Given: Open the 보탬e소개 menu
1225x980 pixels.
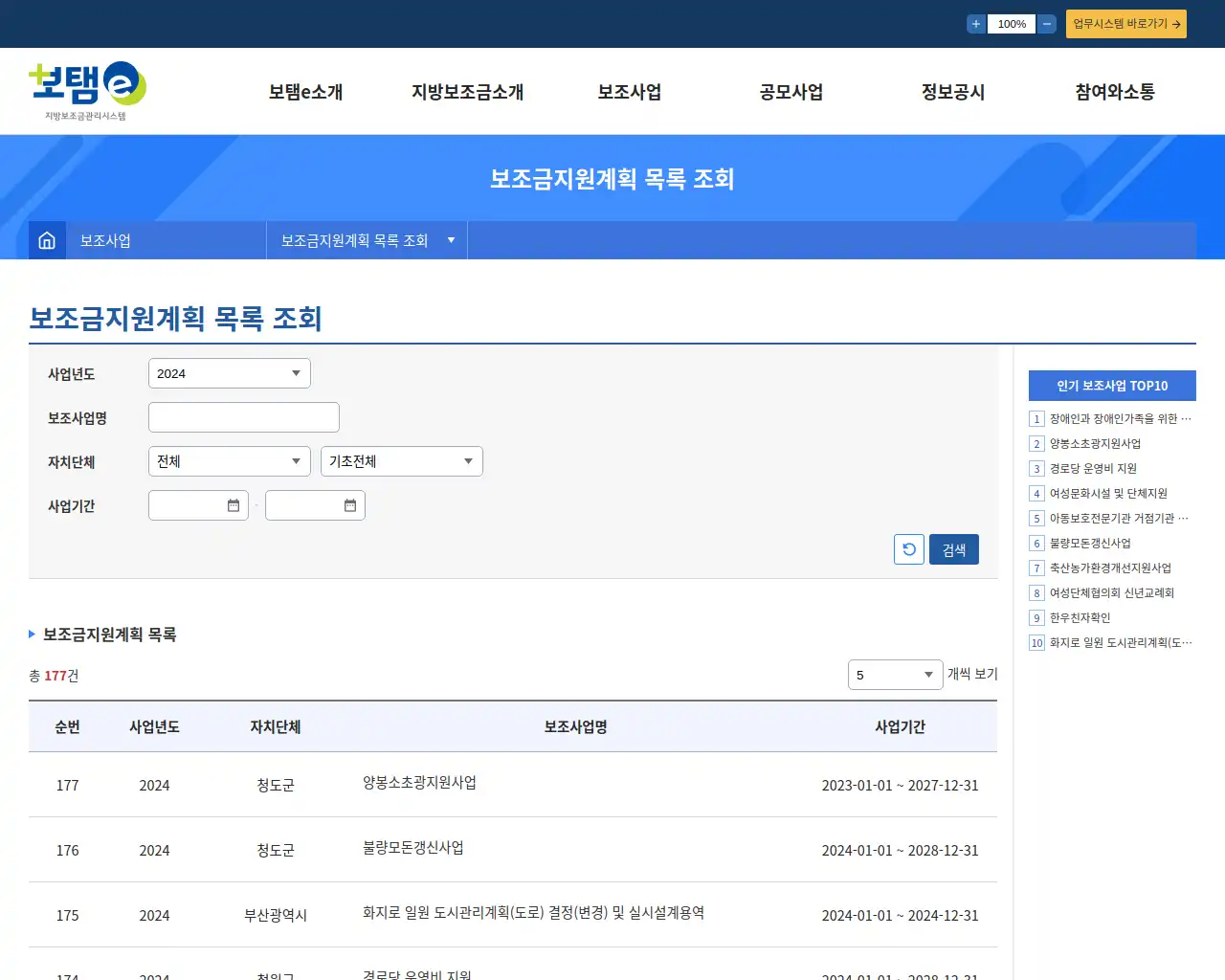Looking at the screenshot, I should (x=305, y=92).
